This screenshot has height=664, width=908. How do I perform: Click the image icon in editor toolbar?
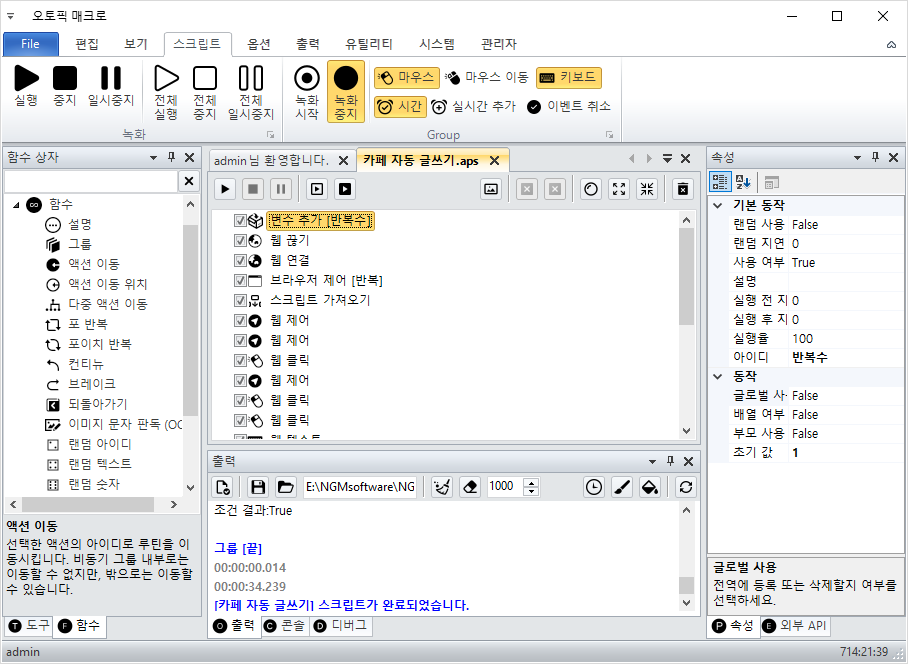(x=491, y=189)
